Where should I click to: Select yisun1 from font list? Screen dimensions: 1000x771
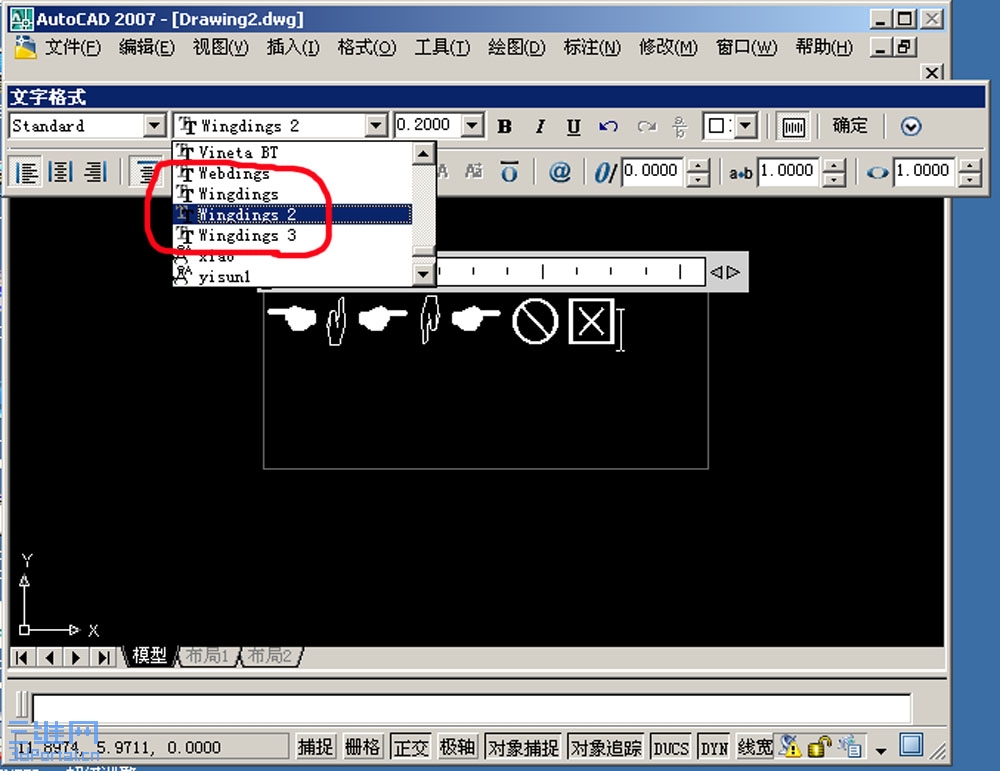293,276
